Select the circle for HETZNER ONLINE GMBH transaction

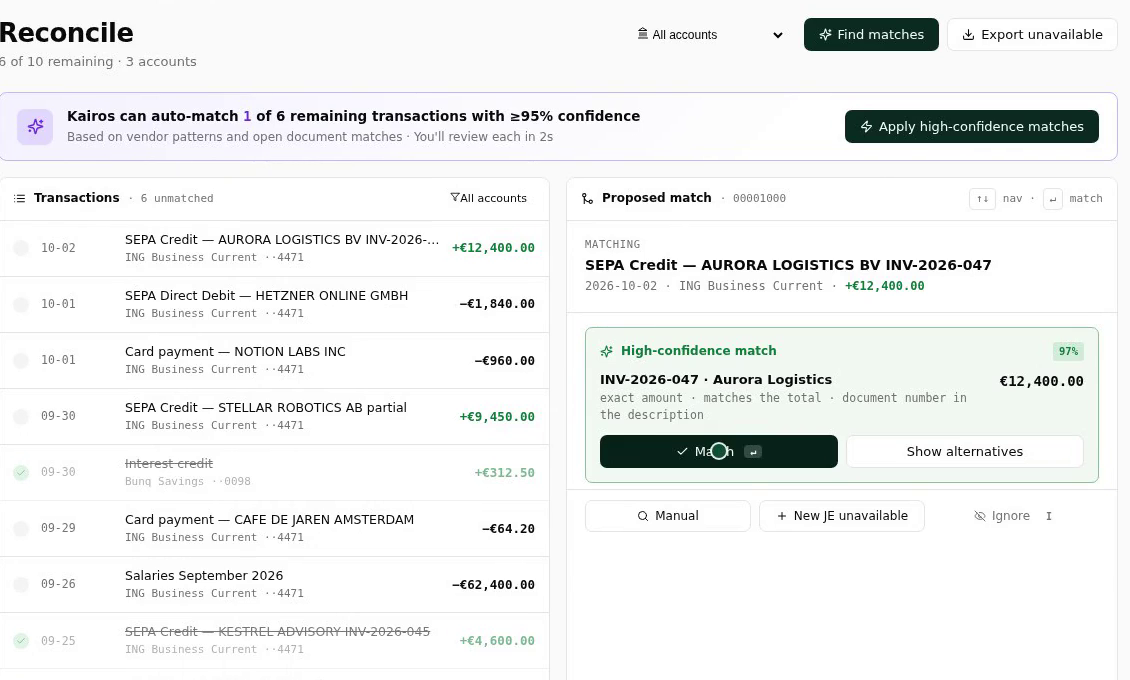[21, 304]
